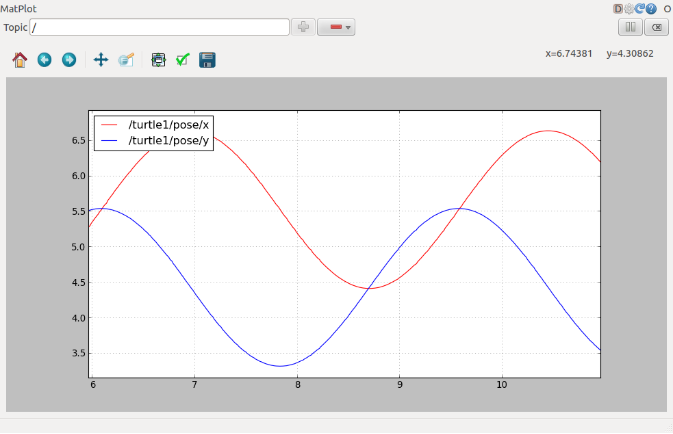Click the 10 x-axis tick label

pyautogui.click(x=502, y=385)
